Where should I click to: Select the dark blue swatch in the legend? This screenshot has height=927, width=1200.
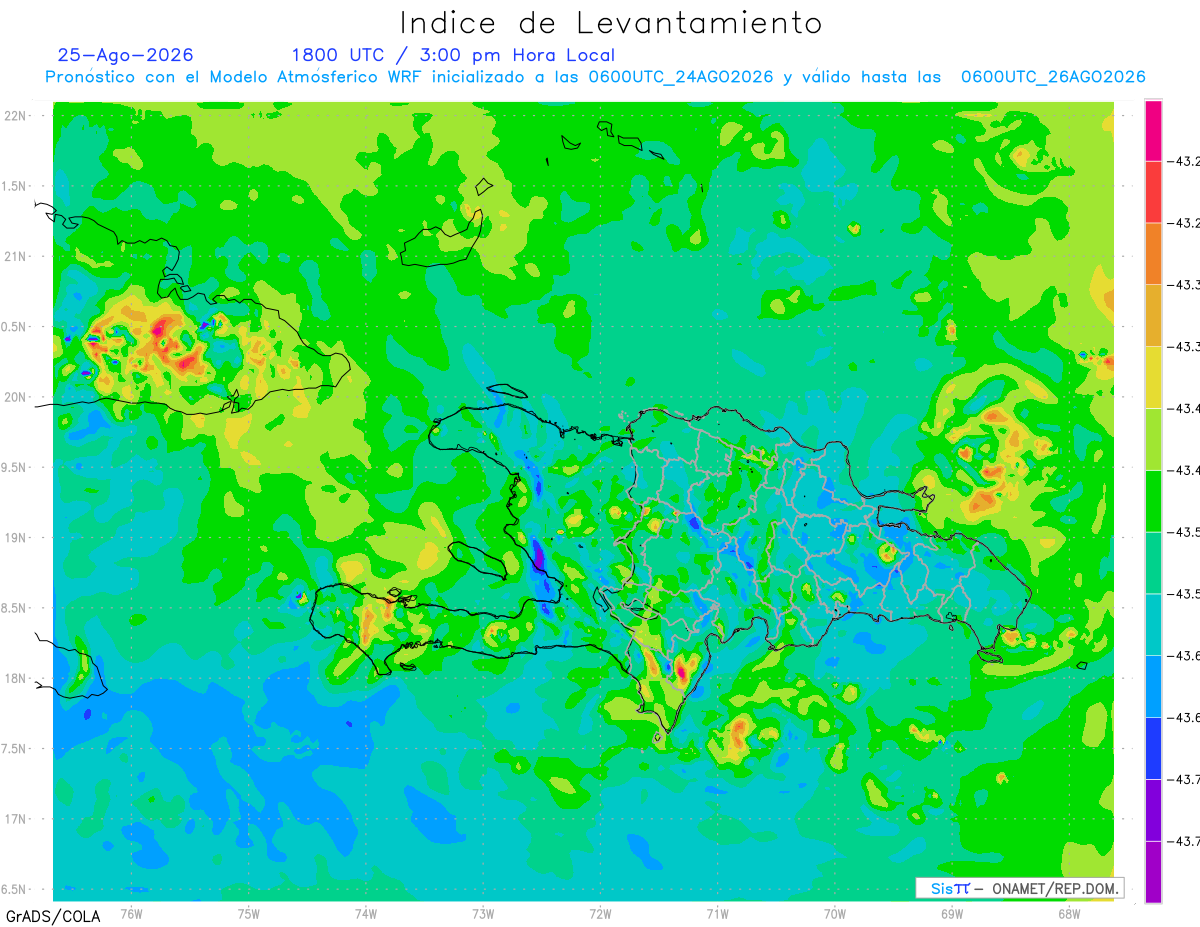click(x=1153, y=747)
